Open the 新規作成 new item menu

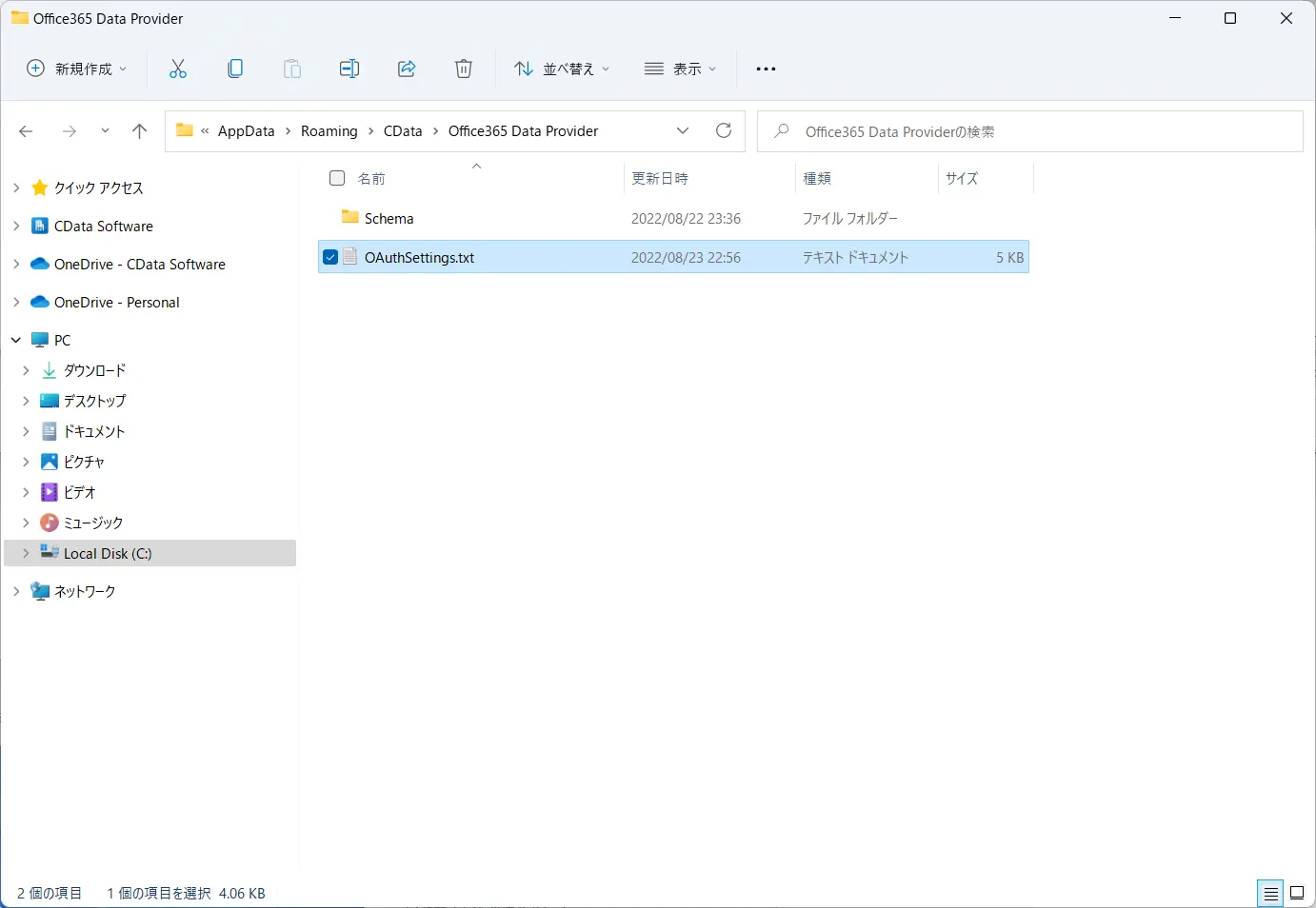[x=76, y=69]
